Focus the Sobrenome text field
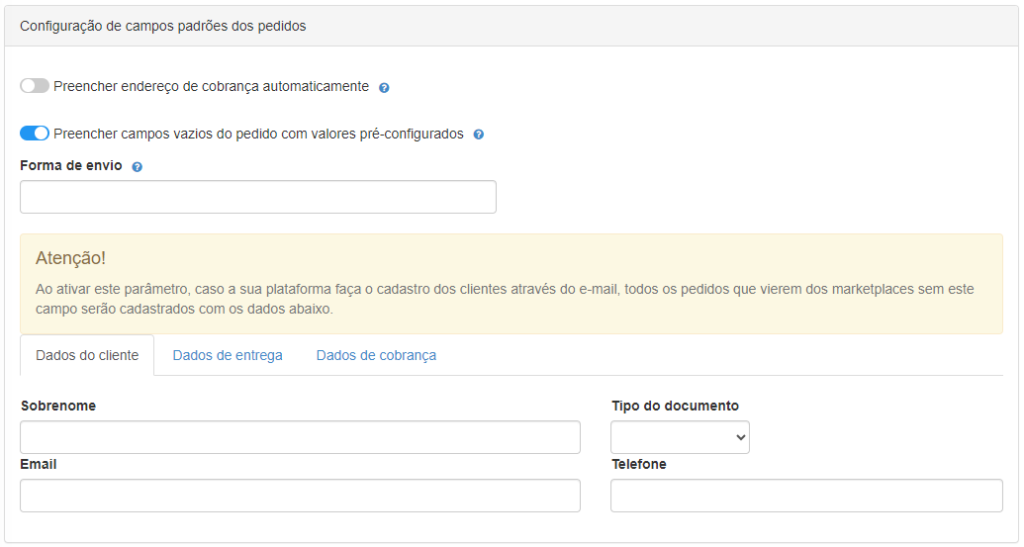 300,437
